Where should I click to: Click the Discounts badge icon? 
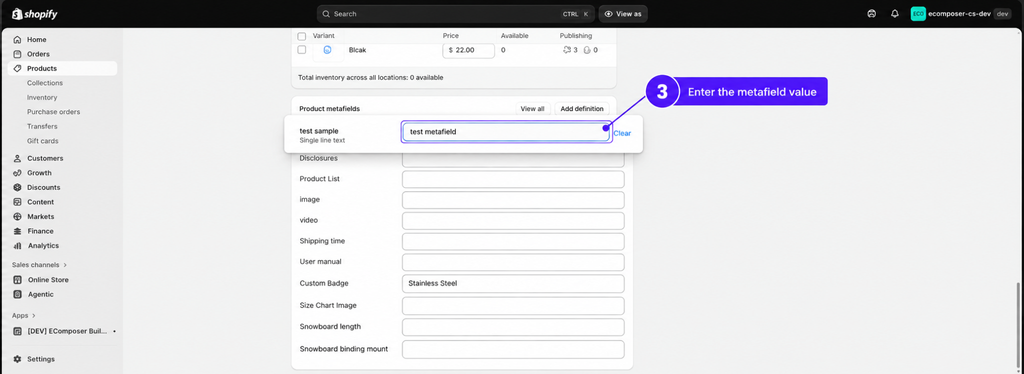[17, 187]
